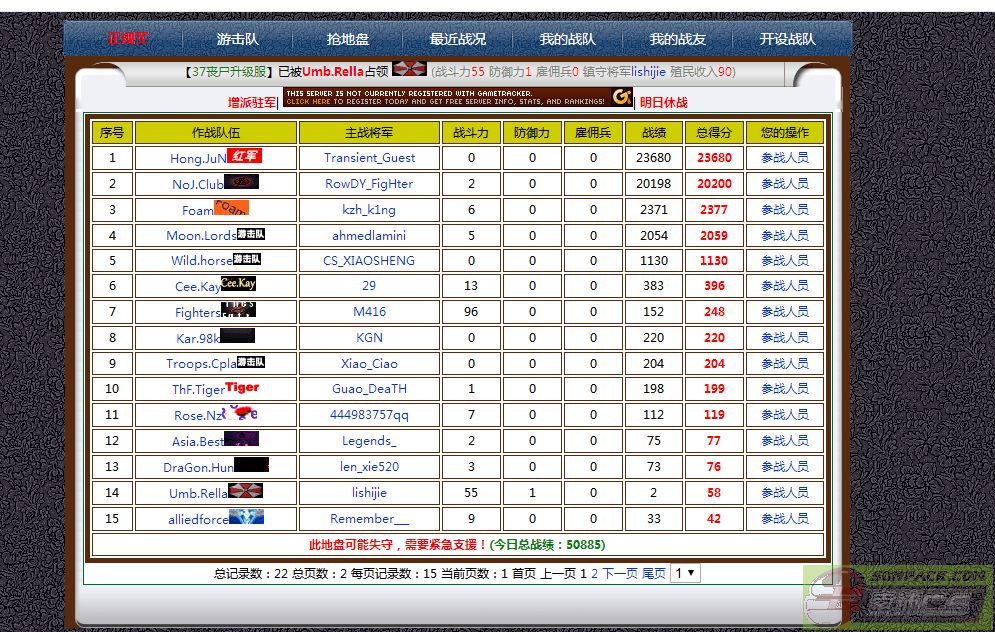Click the Cee.Kay team badge image

point(238,284)
